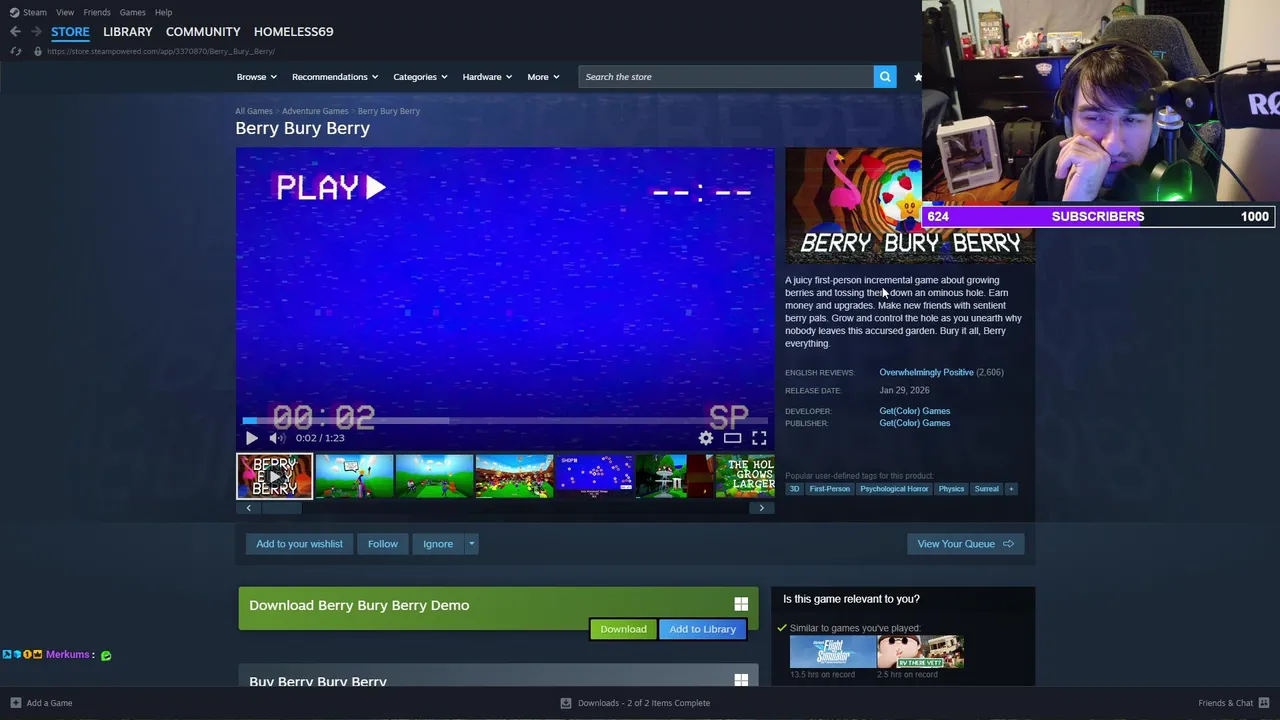The height and width of the screenshot is (720, 1280).
Task: Click View Your Queue button
Action: [965, 544]
